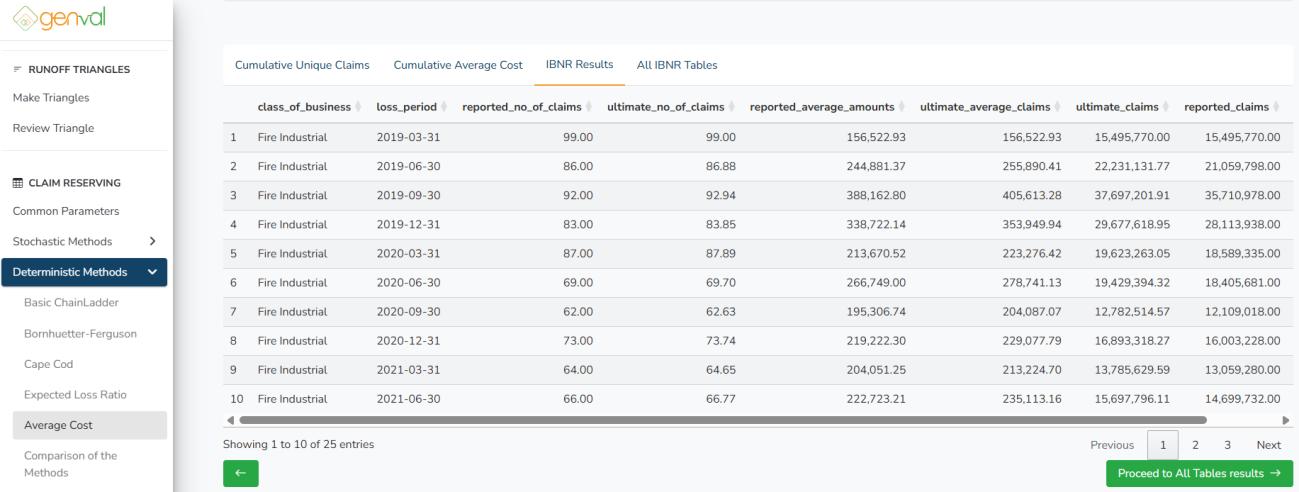Go to the Next table page
The height and width of the screenshot is (492, 1299).
1268,445
